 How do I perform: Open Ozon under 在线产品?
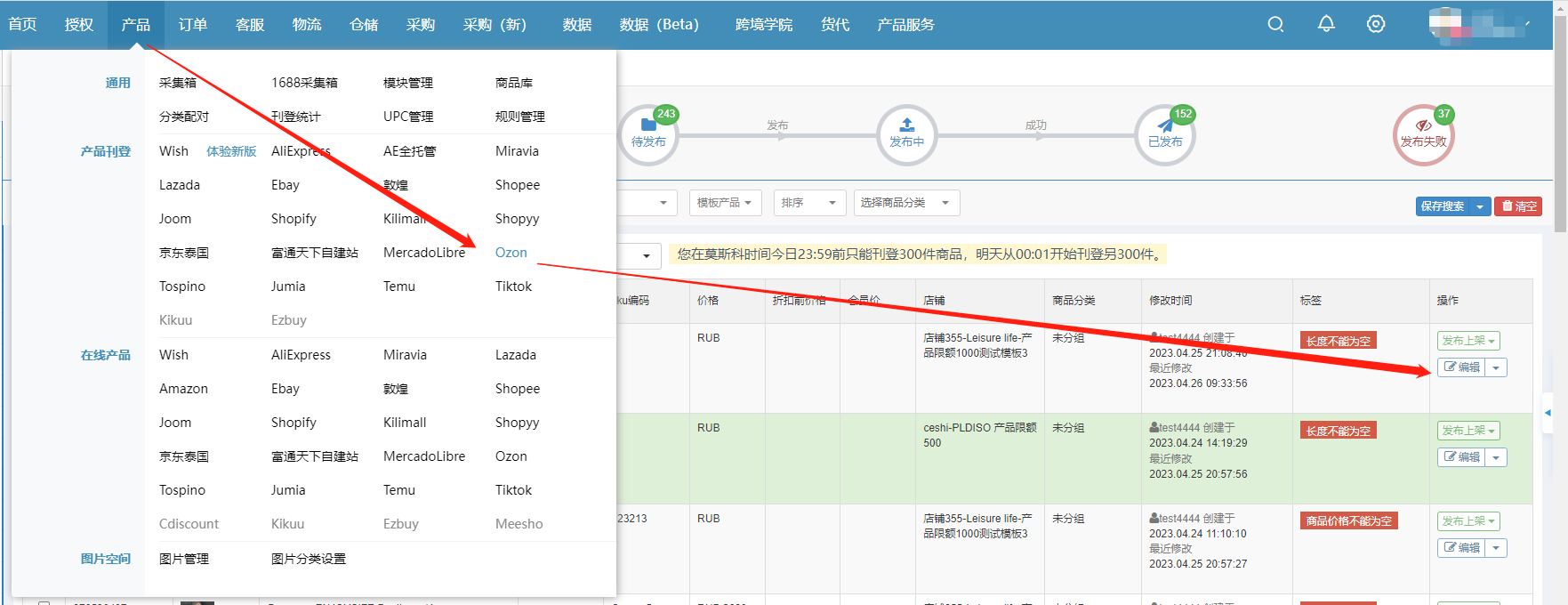511,456
